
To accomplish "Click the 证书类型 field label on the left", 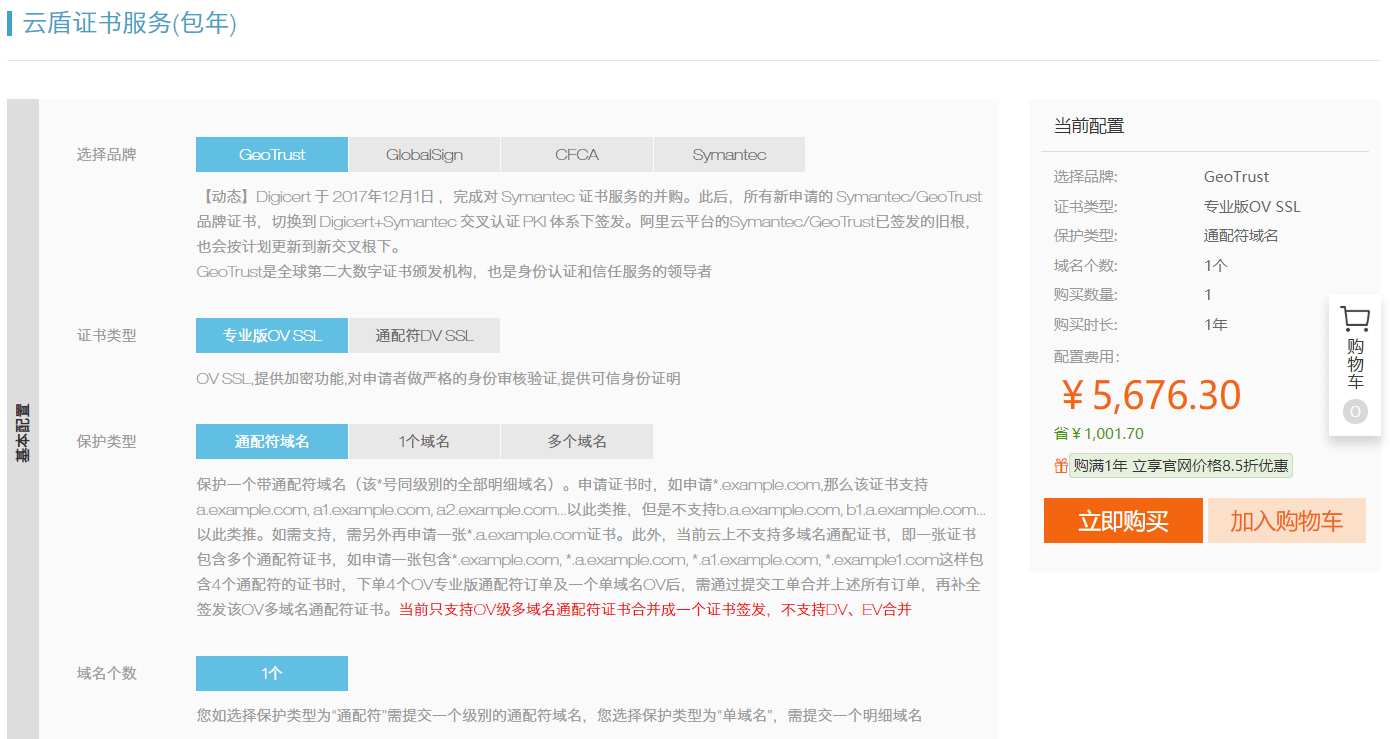I will pos(107,336).
